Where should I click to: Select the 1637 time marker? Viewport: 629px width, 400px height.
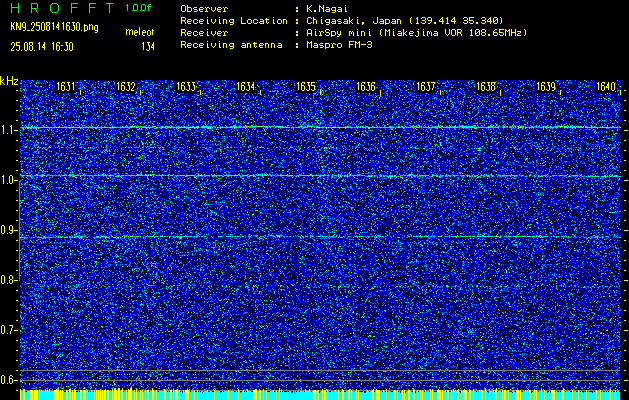(426, 87)
